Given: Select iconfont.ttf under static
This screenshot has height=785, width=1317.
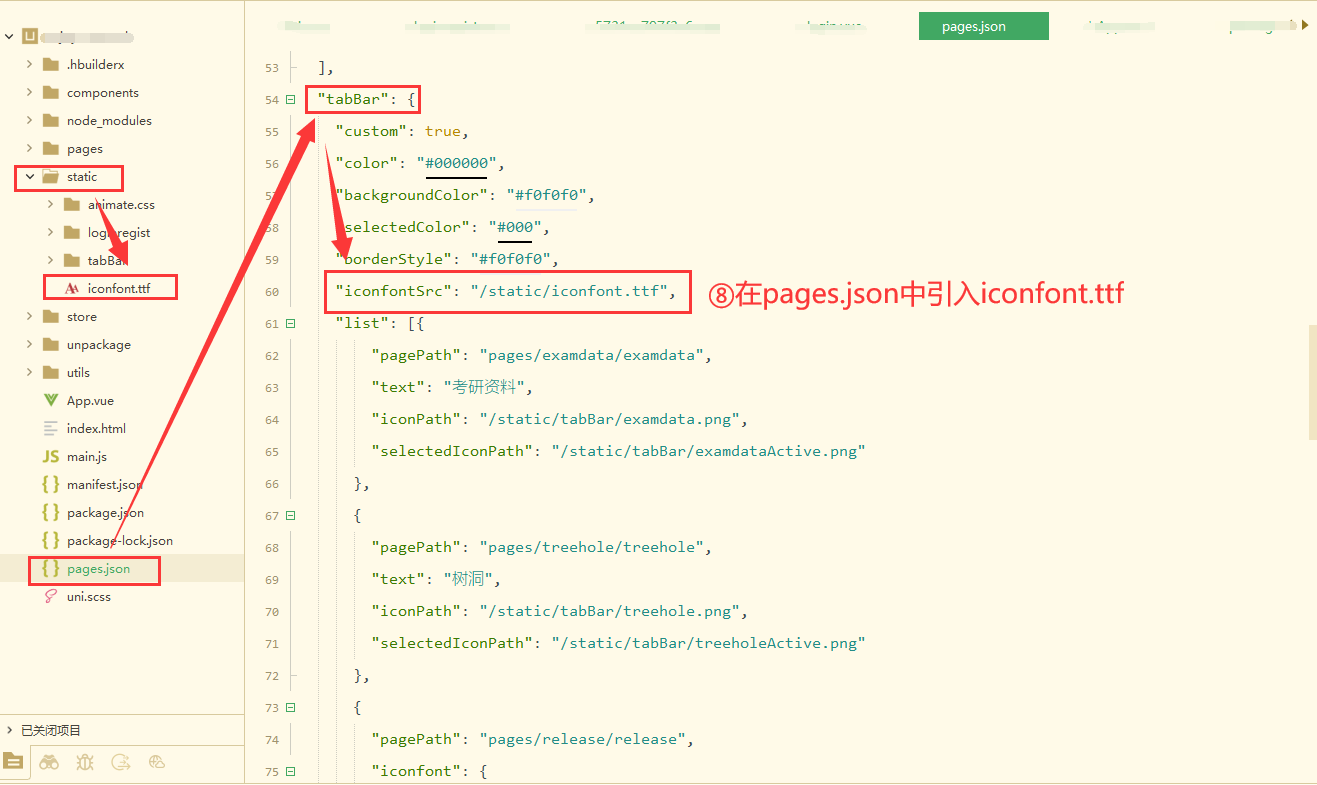Looking at the screenshot, I should click(x=119, y=288).
